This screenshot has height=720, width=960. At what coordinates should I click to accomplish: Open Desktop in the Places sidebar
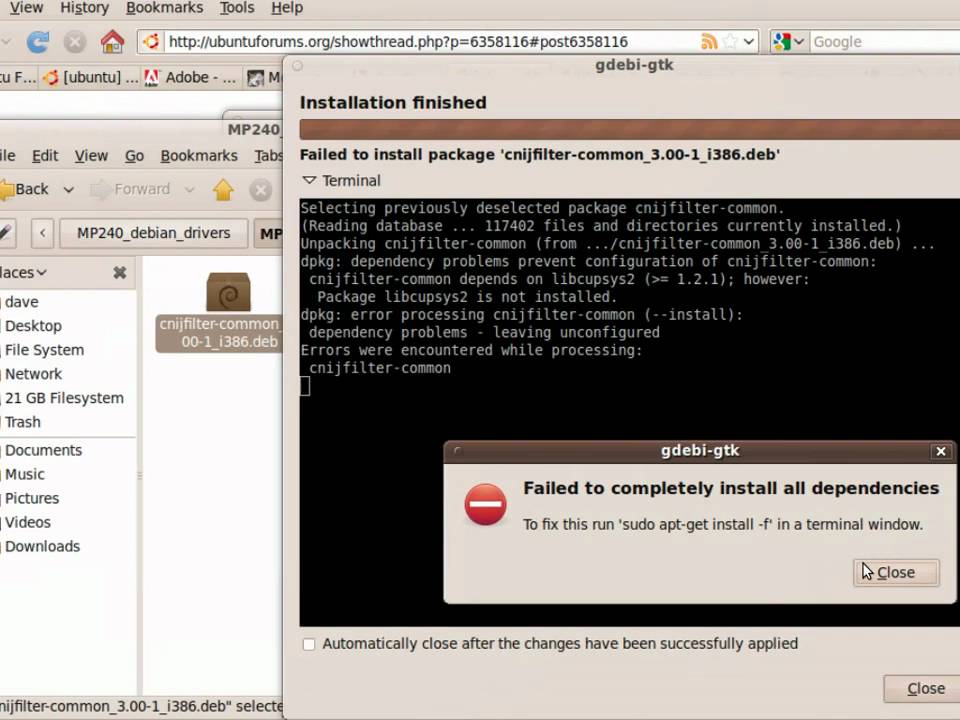(33, 326)
